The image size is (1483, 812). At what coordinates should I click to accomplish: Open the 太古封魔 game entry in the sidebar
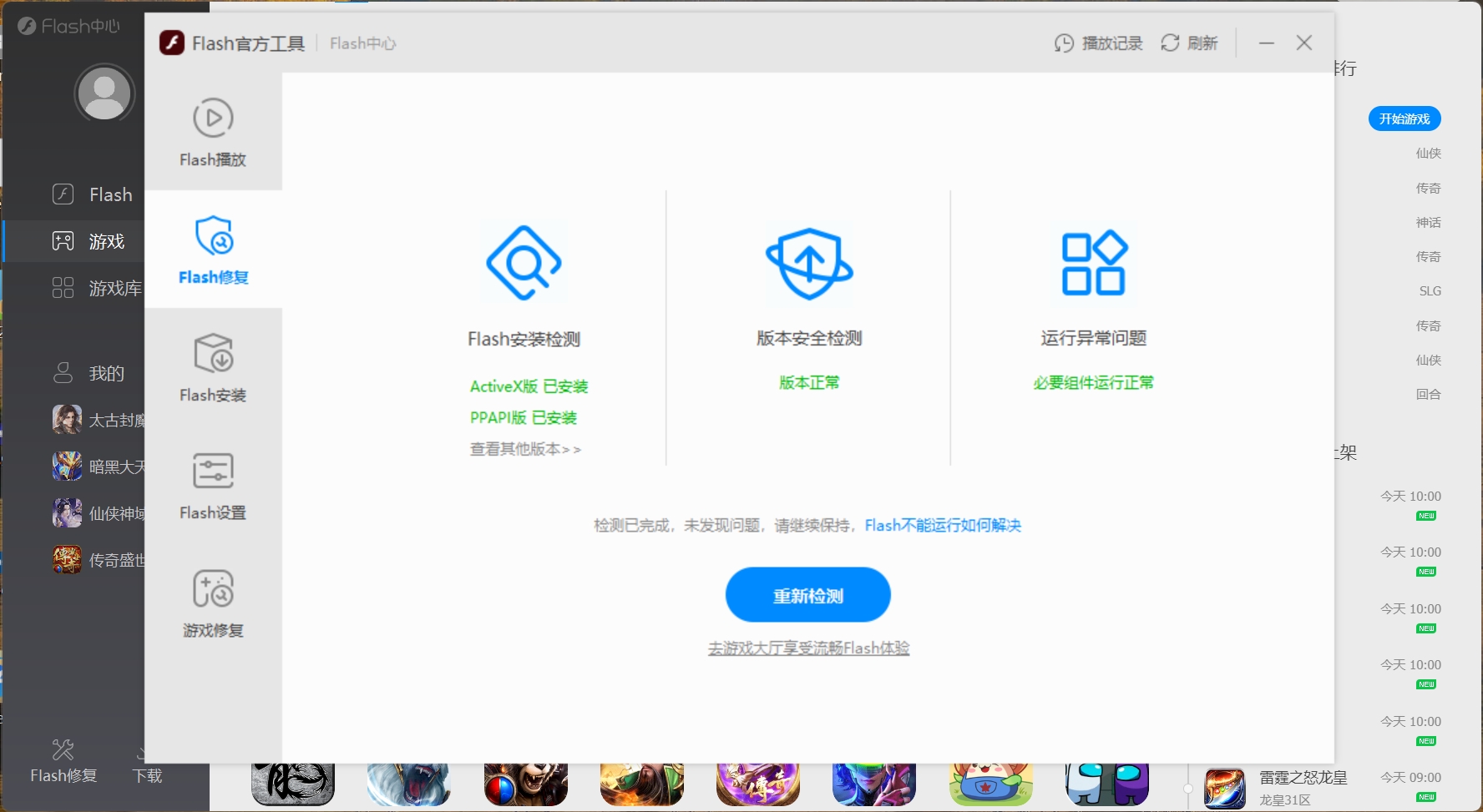pyautogui.click(x=99, y=420)
